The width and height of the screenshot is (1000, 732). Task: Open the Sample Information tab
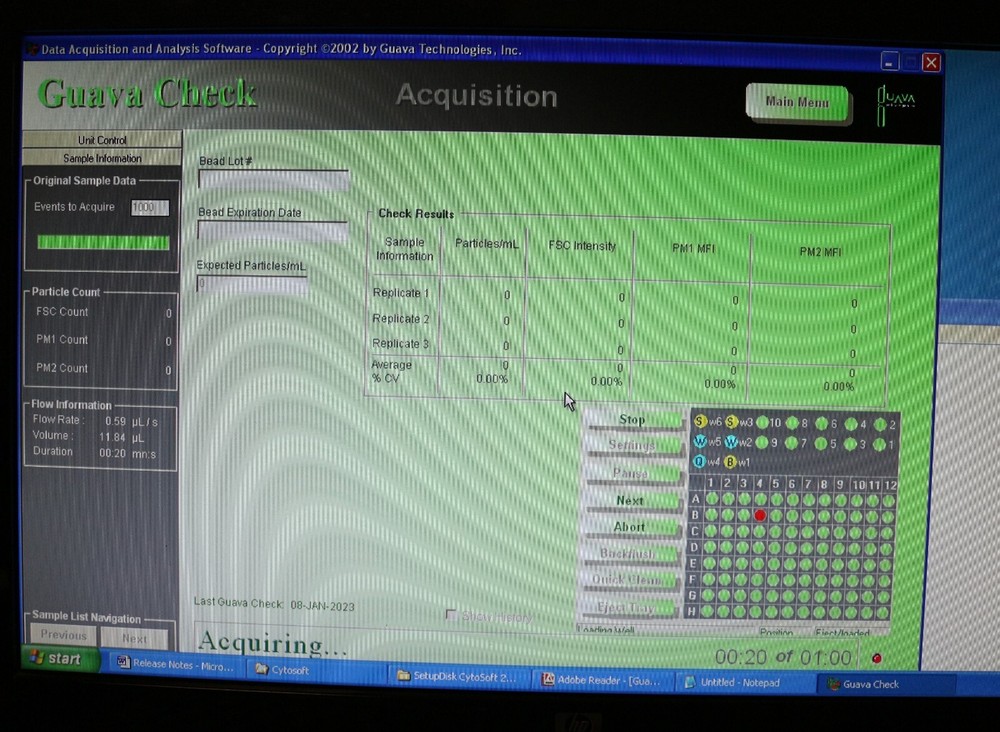coord(102,158)
